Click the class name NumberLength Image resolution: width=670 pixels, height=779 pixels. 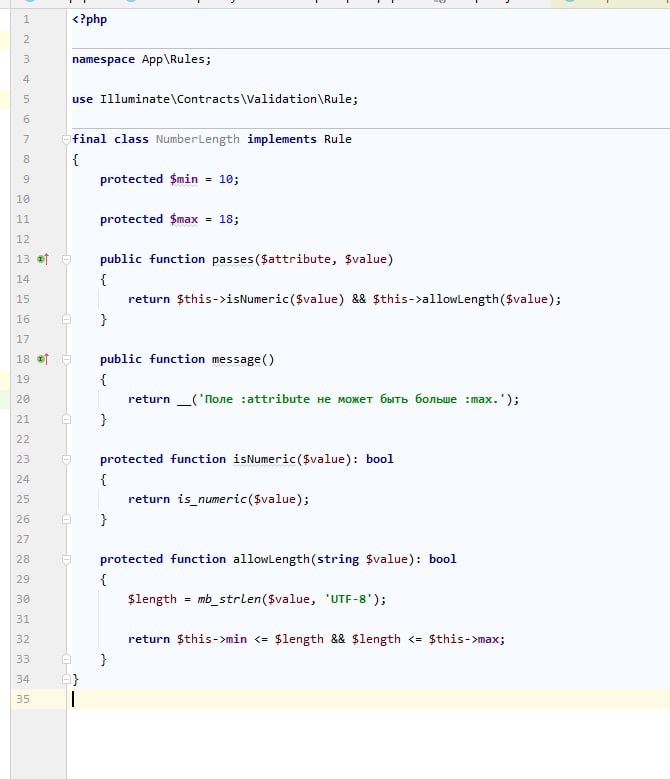pyautogui.click(x=198, y=139)
